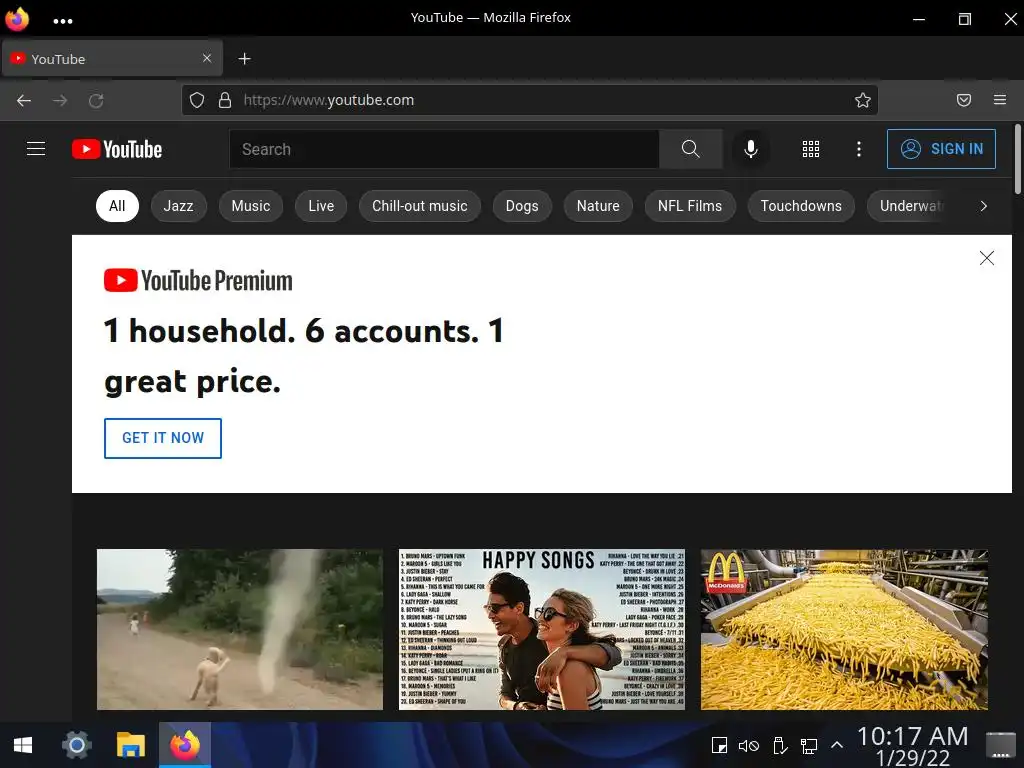This screenshot has width=1024, height=768.
Task: Select the YouTube browser tab
Action: pyautogui.click(x=112, y=59)
